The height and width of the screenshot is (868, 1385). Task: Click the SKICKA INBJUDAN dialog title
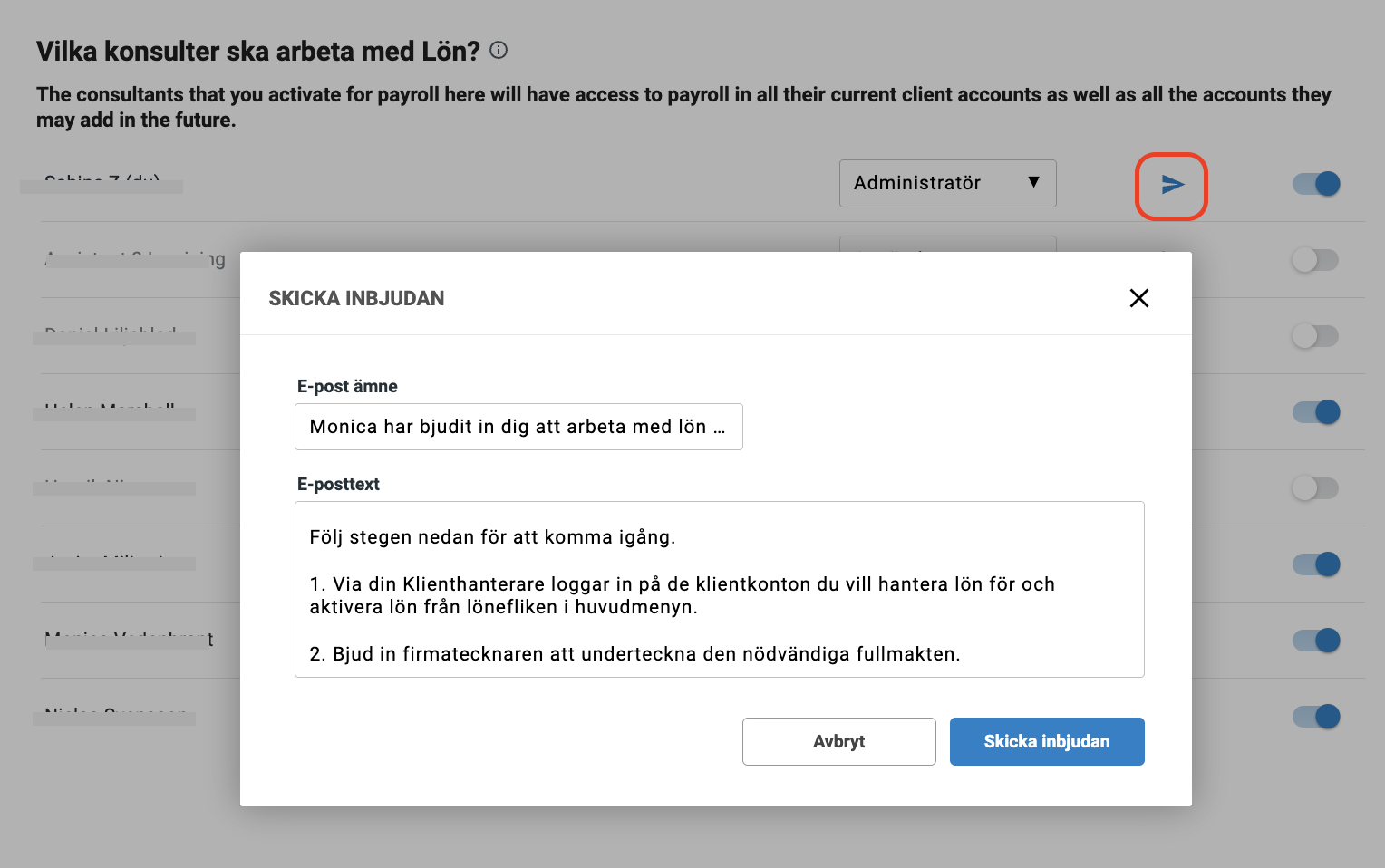tap(356, 299)
